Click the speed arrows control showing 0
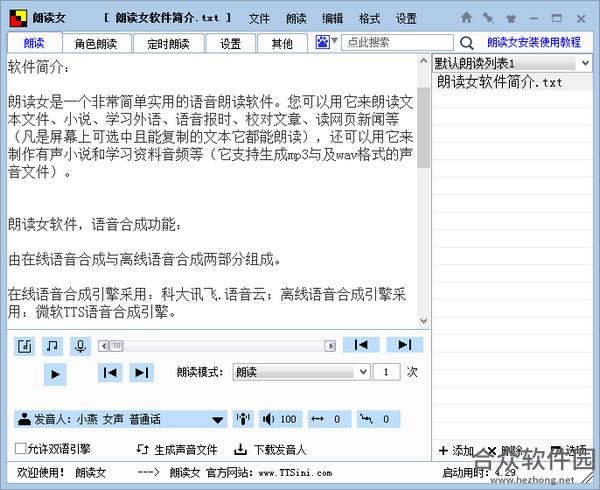 tap(329, 419)
